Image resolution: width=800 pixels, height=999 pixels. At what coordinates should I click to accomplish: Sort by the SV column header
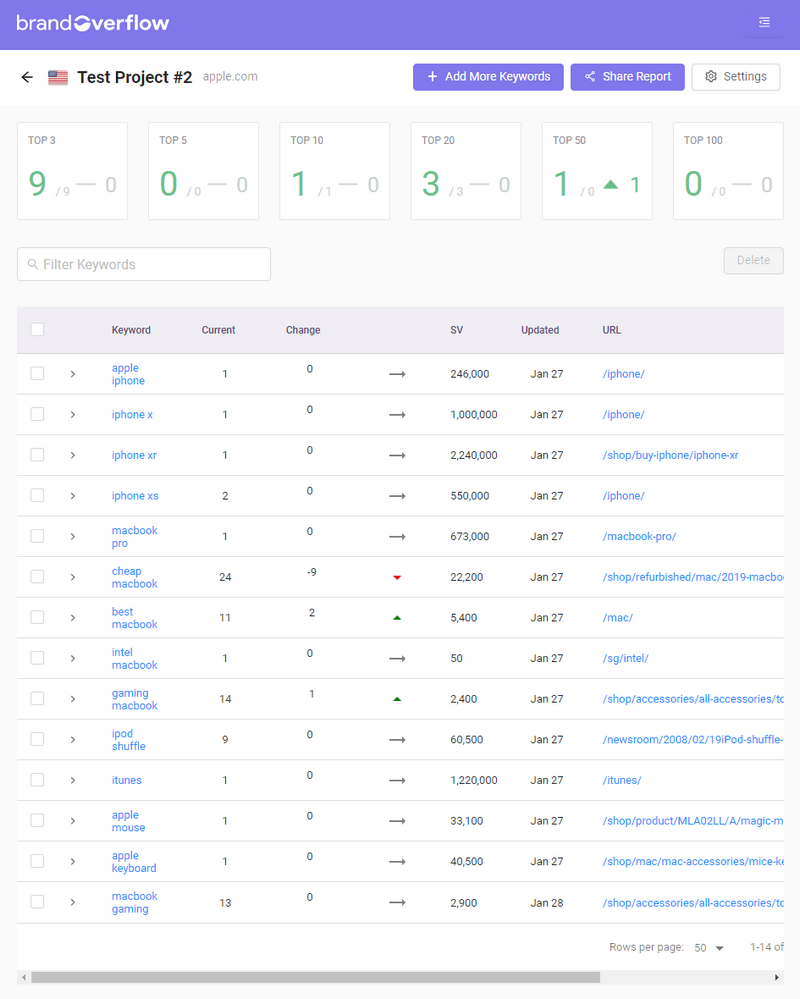456,330
